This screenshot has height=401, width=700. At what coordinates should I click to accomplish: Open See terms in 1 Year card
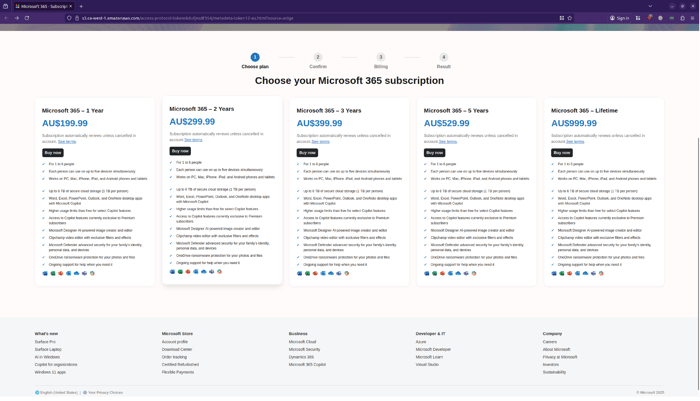[67, 142]
